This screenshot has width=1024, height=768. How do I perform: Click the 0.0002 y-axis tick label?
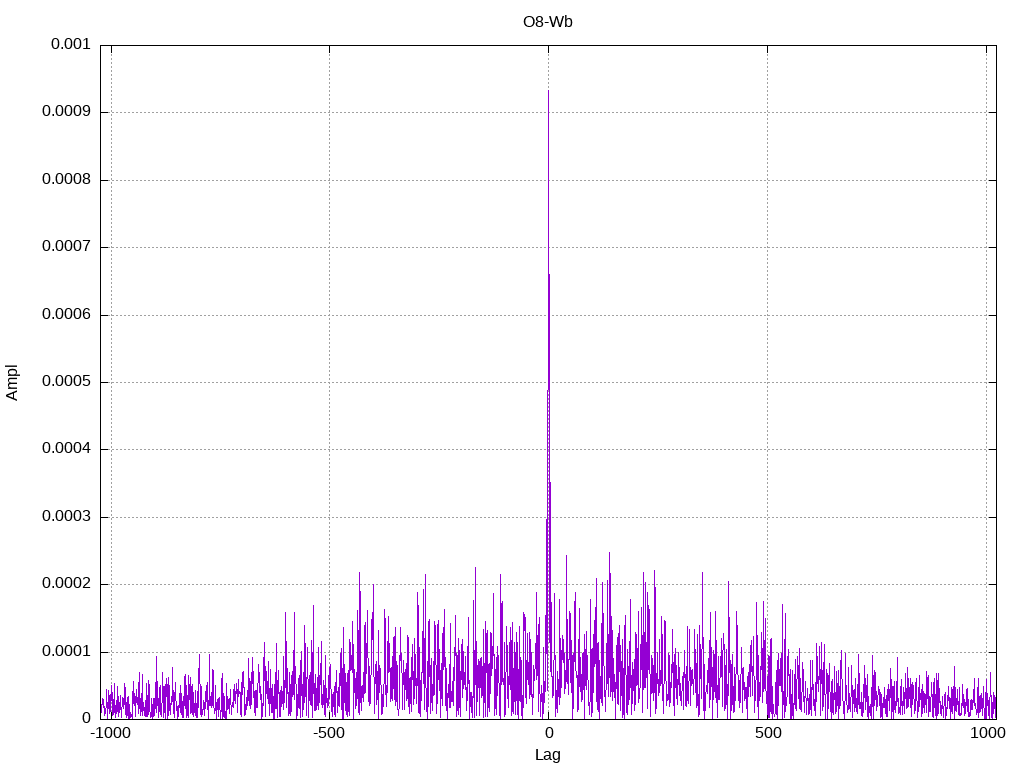click(x=66, y=584)
